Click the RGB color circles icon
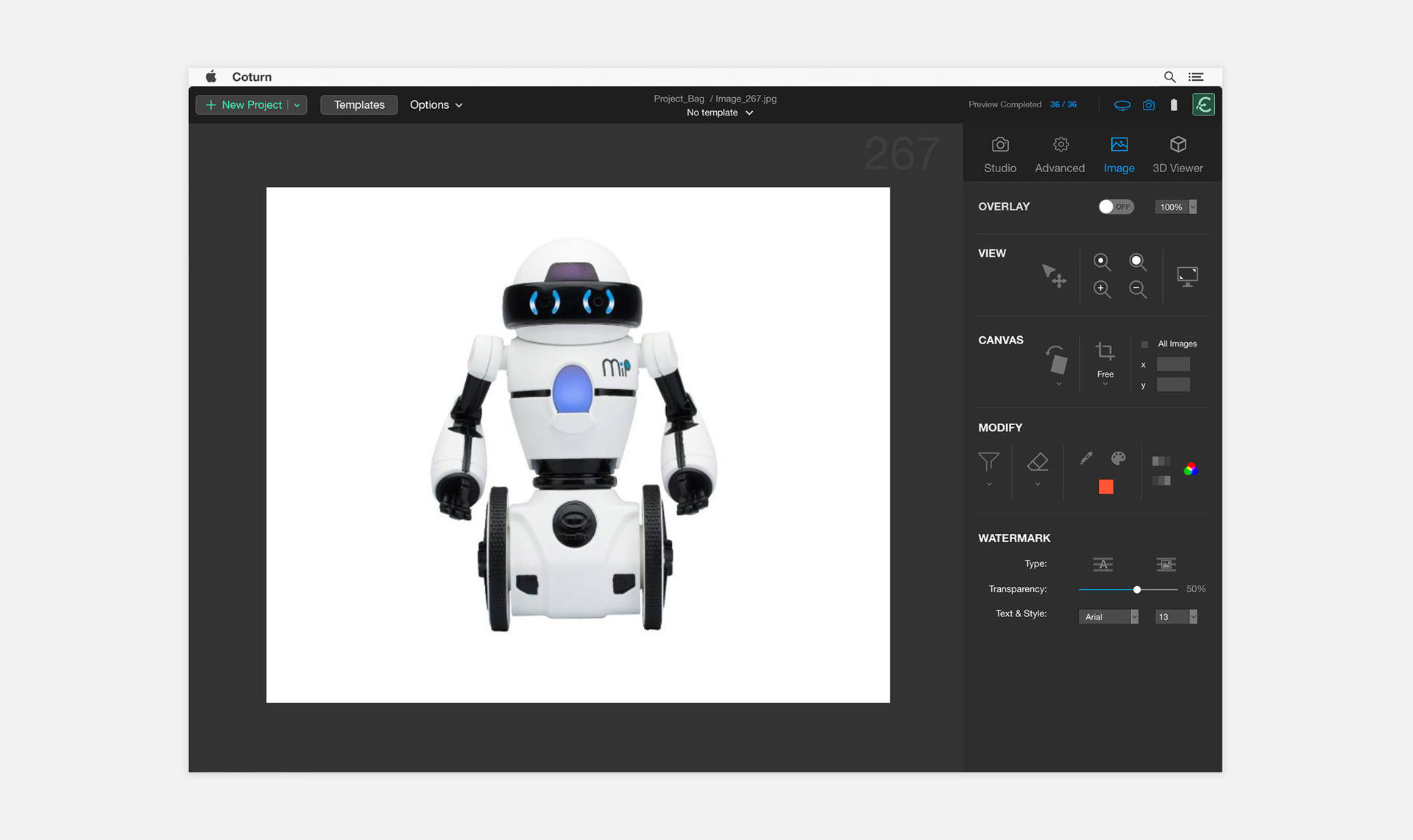 [1190, 469]
